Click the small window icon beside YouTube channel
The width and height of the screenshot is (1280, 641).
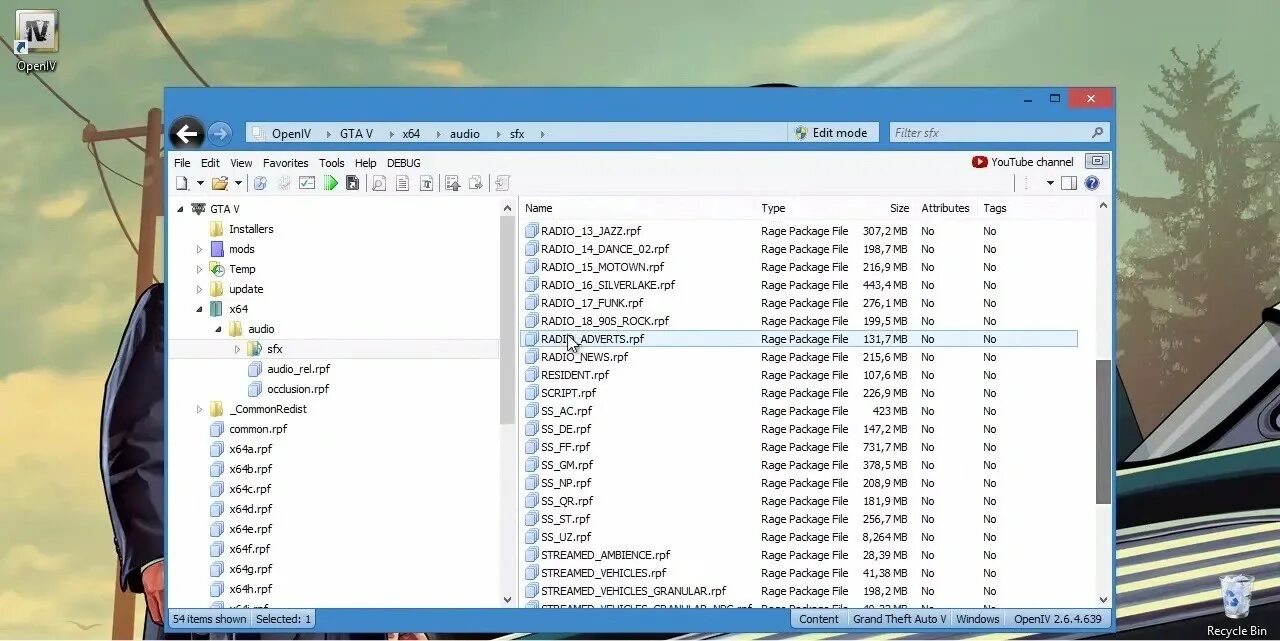(1098, 161)
